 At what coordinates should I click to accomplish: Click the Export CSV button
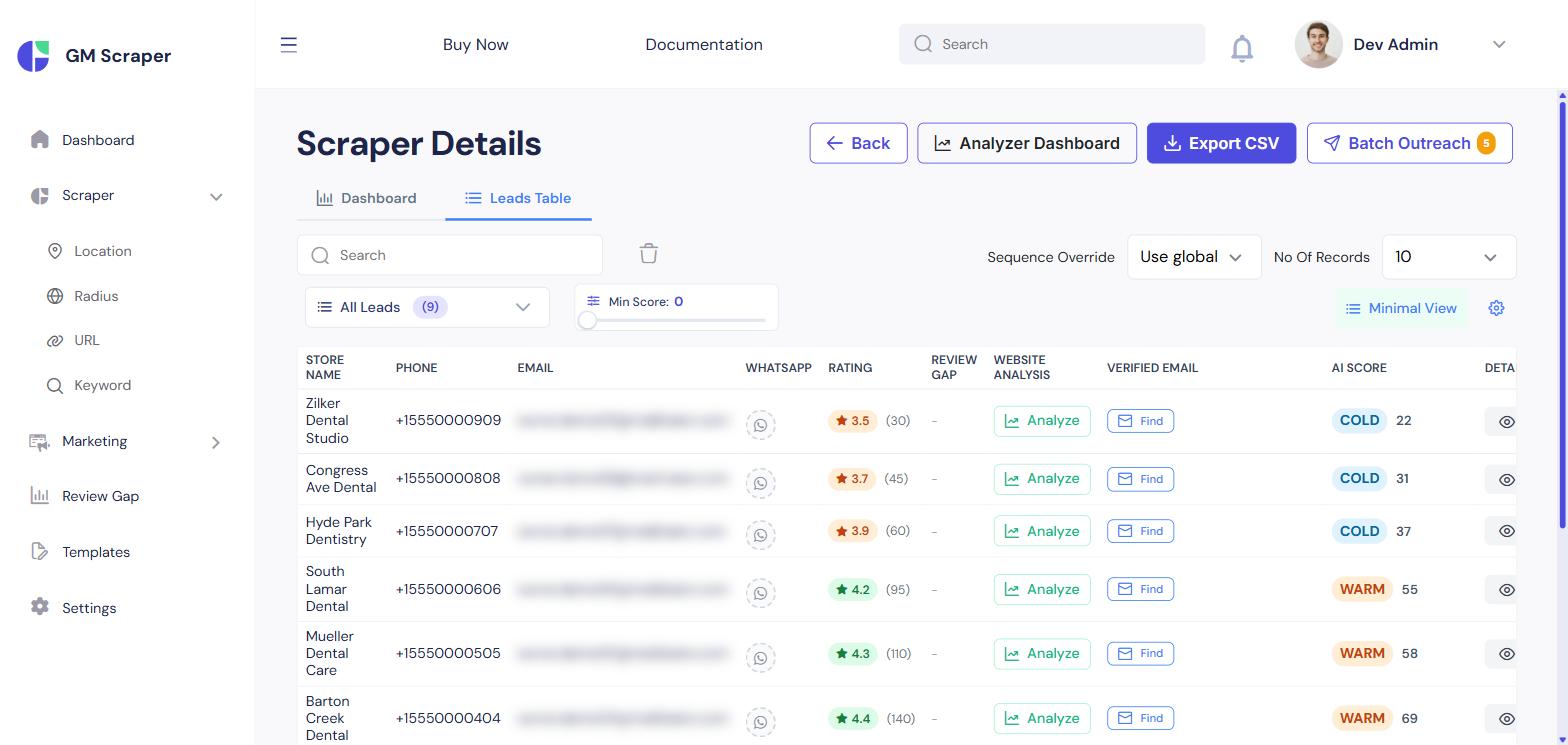[1221, 143]
